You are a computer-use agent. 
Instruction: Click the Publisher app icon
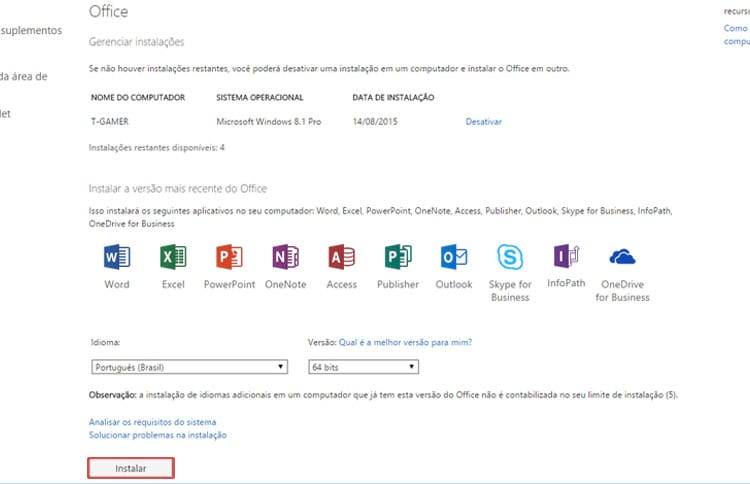pyautogui.click(x=398, y=257)
